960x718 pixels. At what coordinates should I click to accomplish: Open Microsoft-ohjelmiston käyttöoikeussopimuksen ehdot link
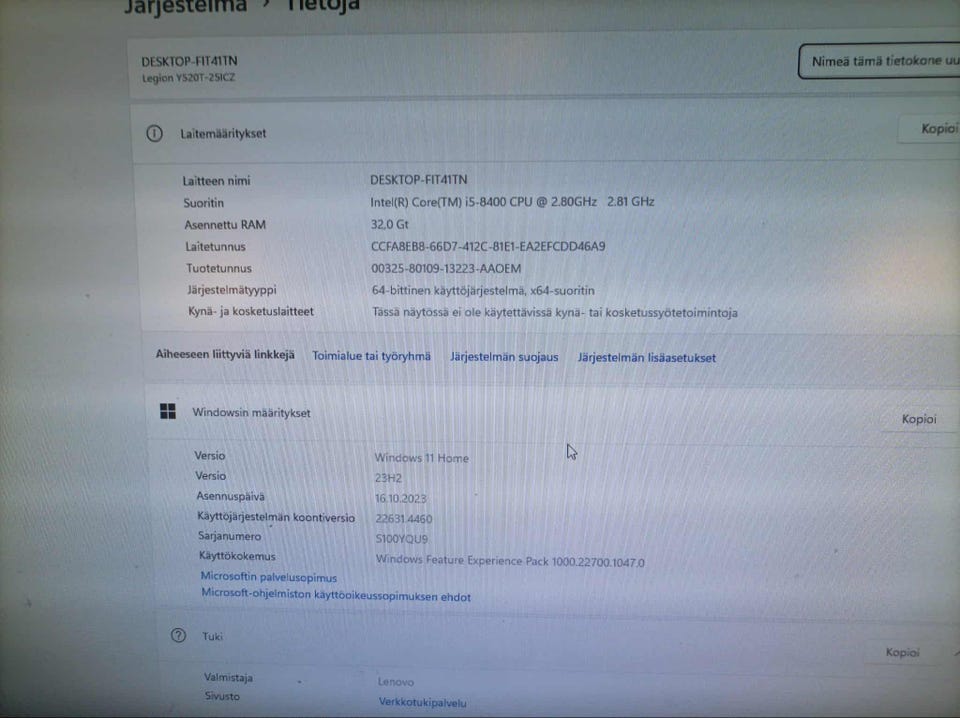(x=336, y=596)
